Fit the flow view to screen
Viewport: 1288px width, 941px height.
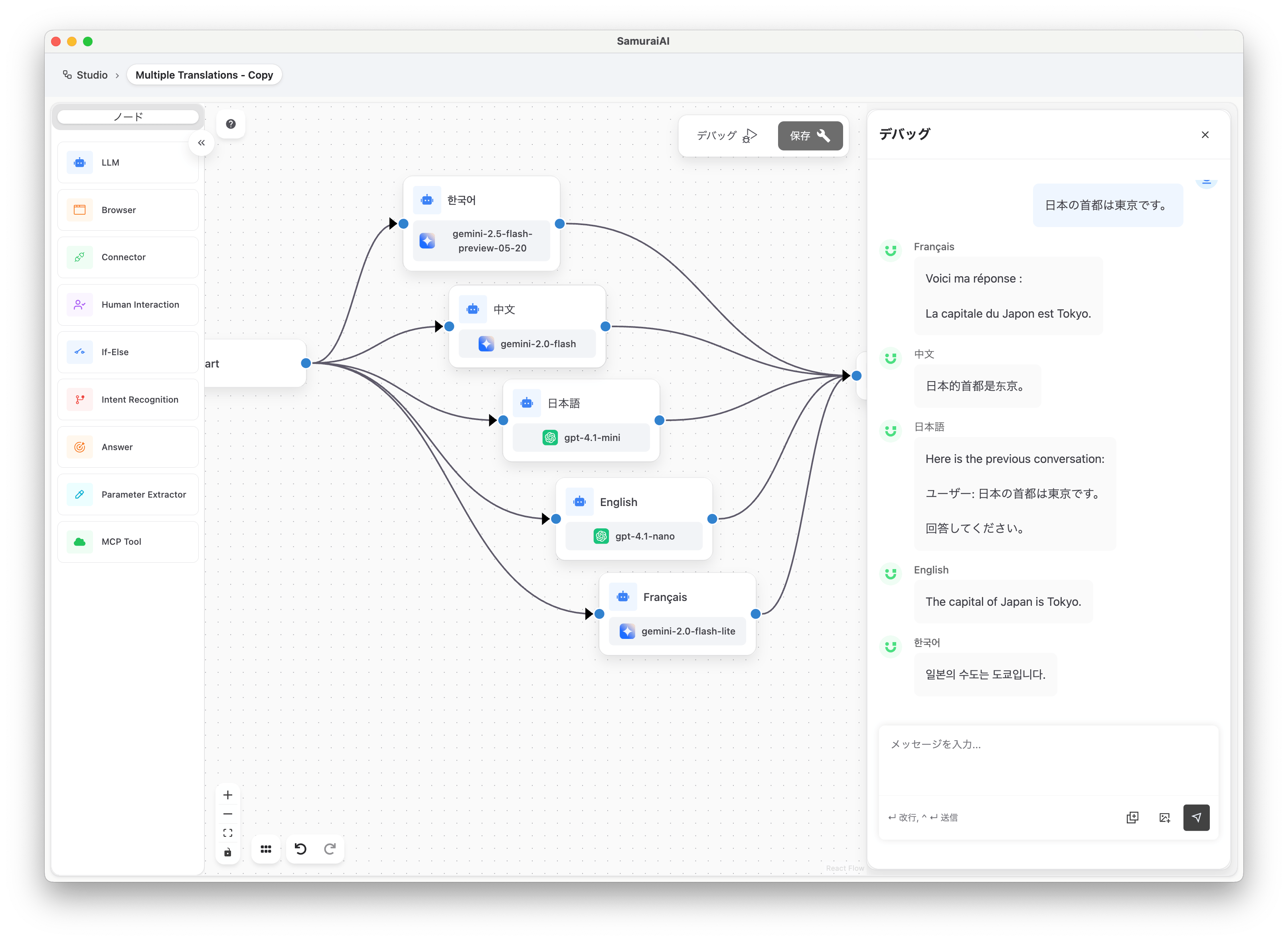228,833
